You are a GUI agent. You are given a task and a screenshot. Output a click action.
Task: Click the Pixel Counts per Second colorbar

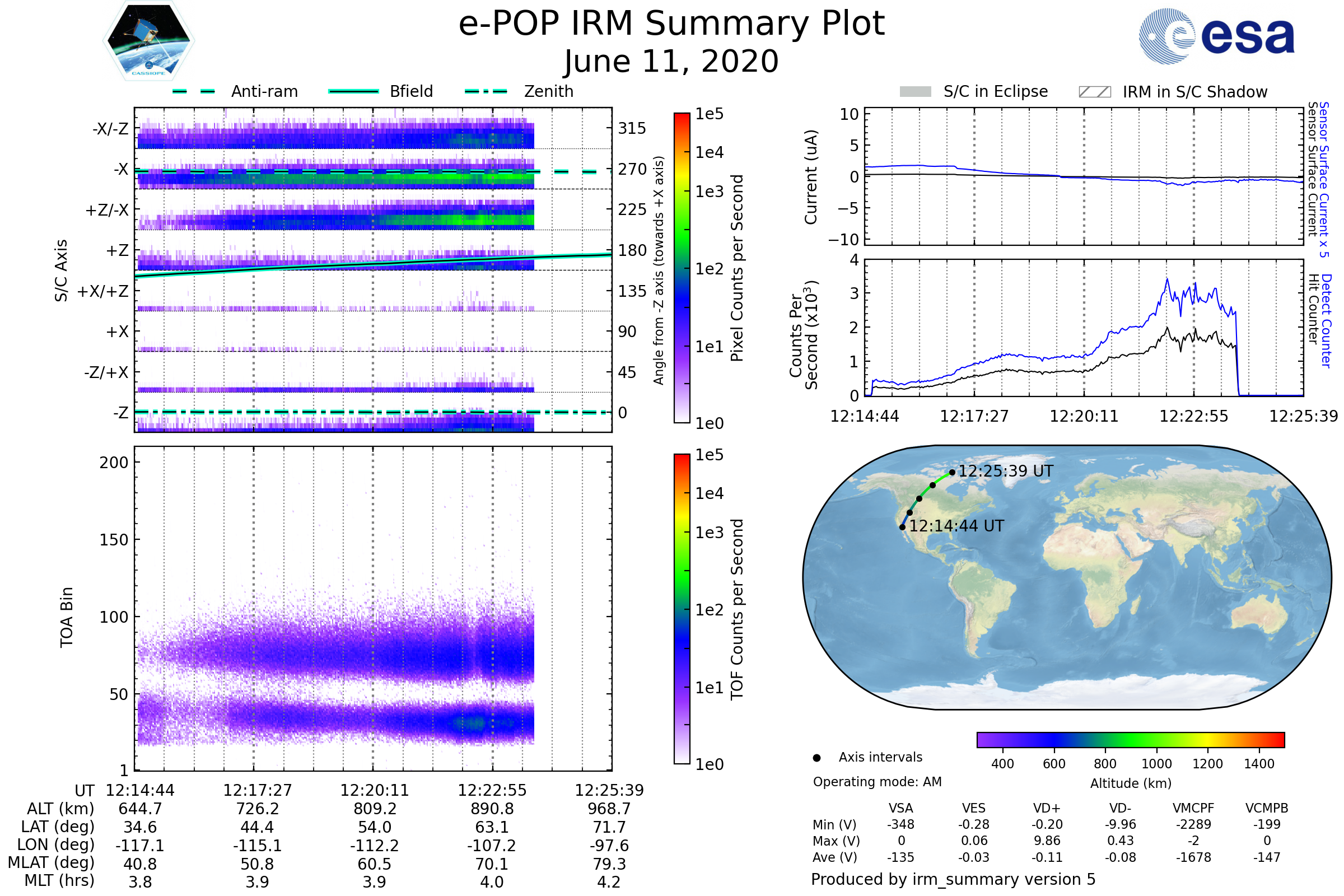point(682,268)
